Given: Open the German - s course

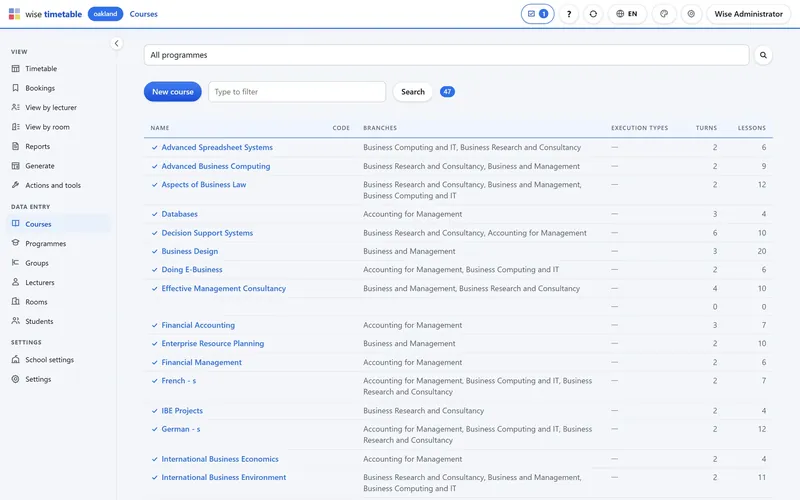Looking at the screenshot, I should (x=181, y=429).
